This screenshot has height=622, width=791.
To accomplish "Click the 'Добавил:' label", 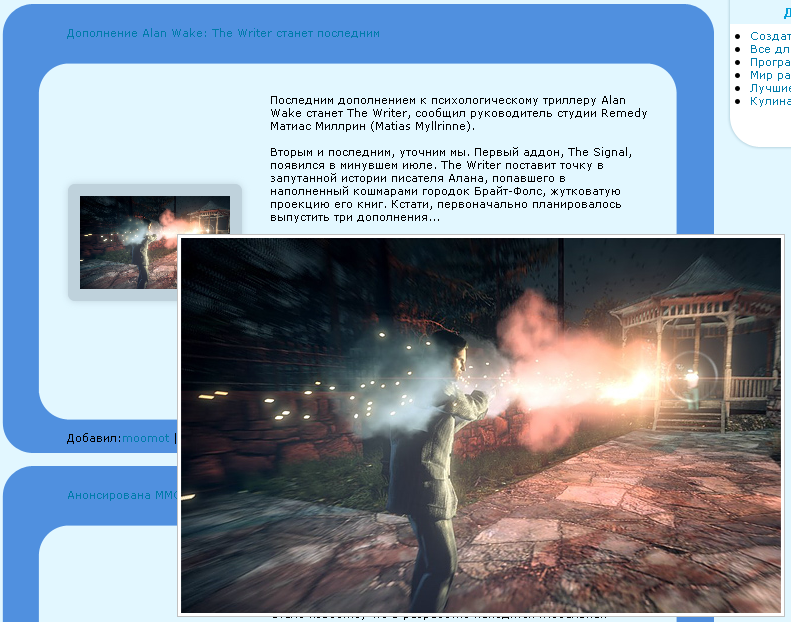I will (94, 438).
